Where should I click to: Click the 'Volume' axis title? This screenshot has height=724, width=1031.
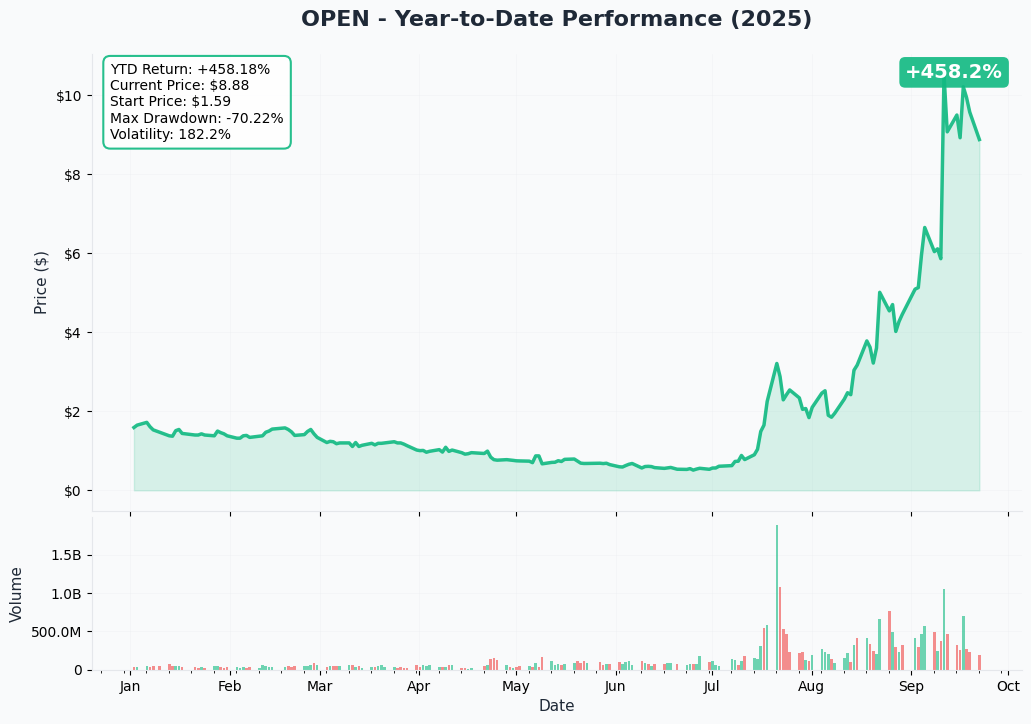[x=16, y=594]
